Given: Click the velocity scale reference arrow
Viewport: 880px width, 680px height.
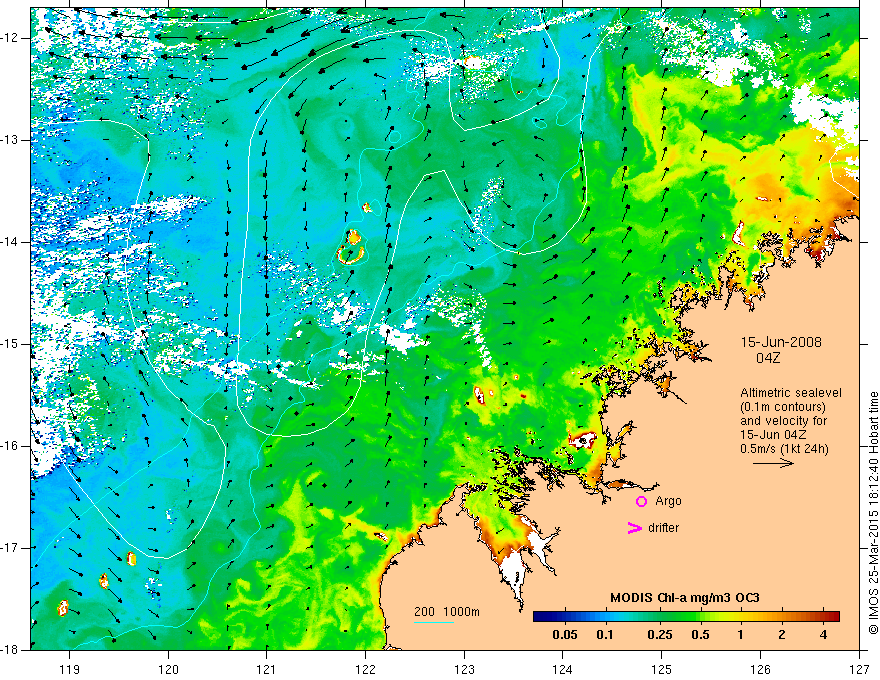Looking at the screenshot, I should (773, 463).
